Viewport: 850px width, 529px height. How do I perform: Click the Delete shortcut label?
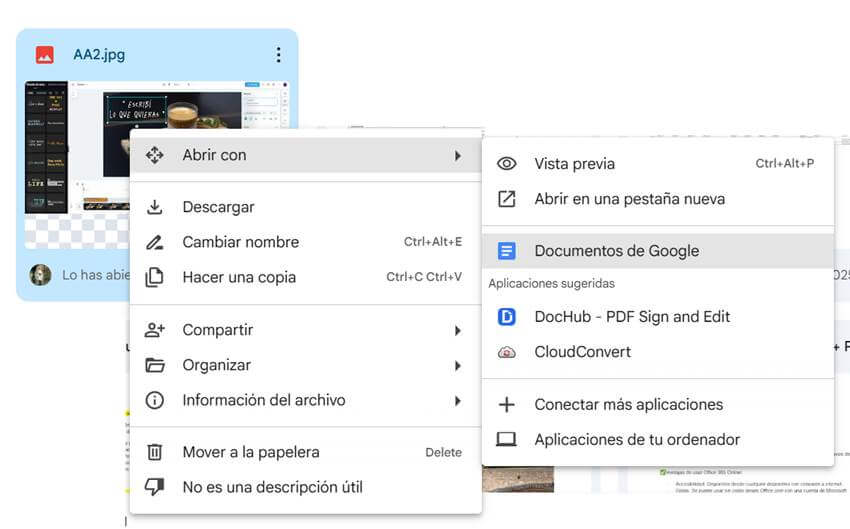[443, 452]
